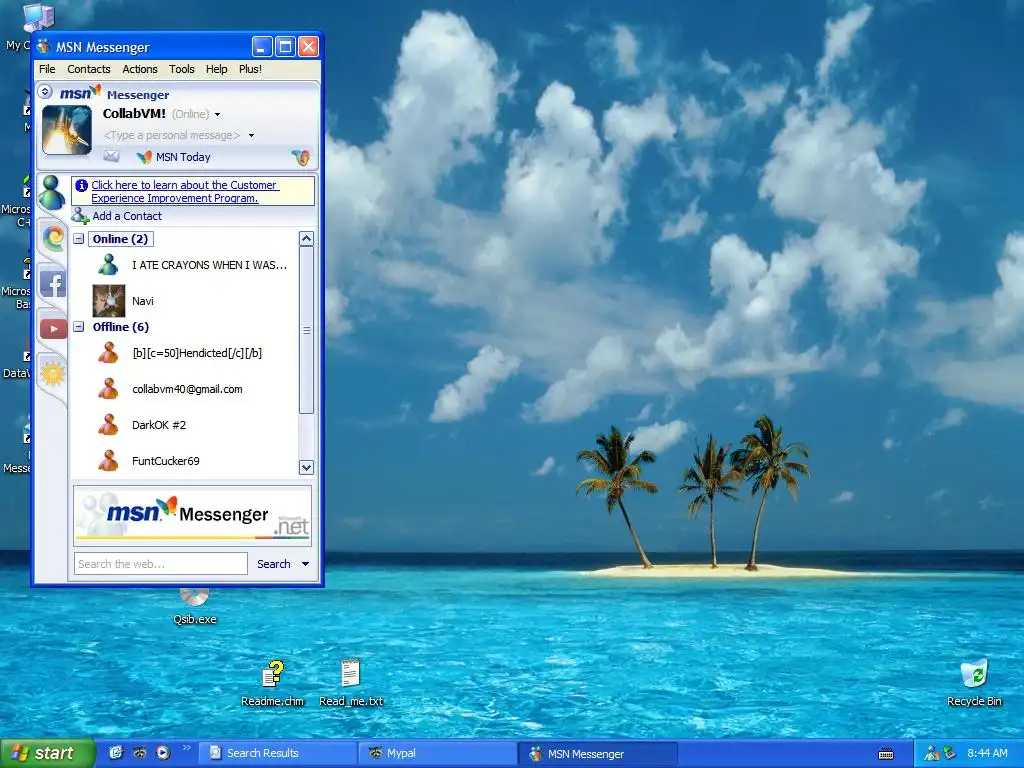Open the Facebook tab in sidebar
Image resolution: width=1024 pixels, height=768 pixels.
[53, 284]
